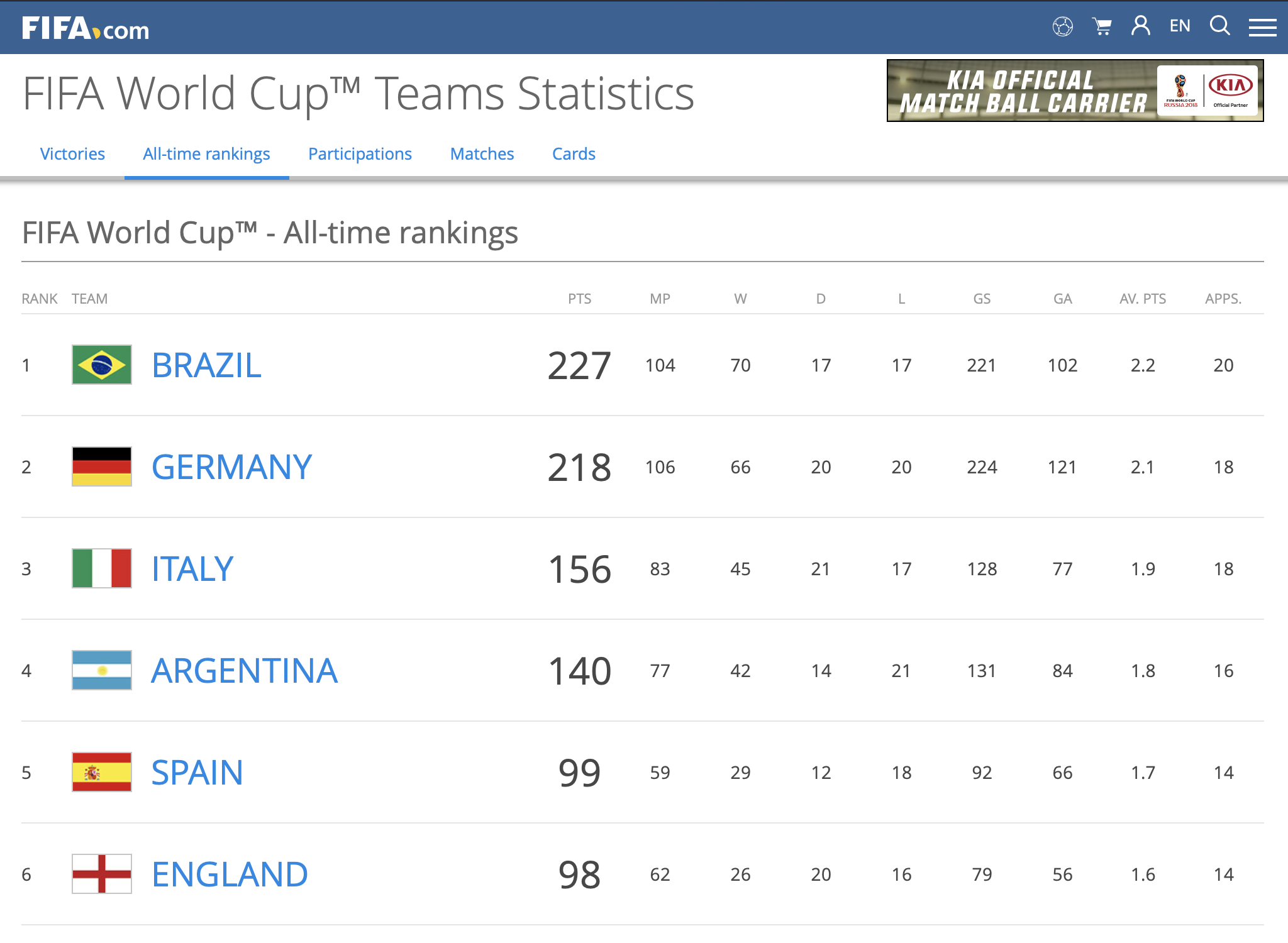
Task: Open the BRAZIL team link
Action: point(206,365)
